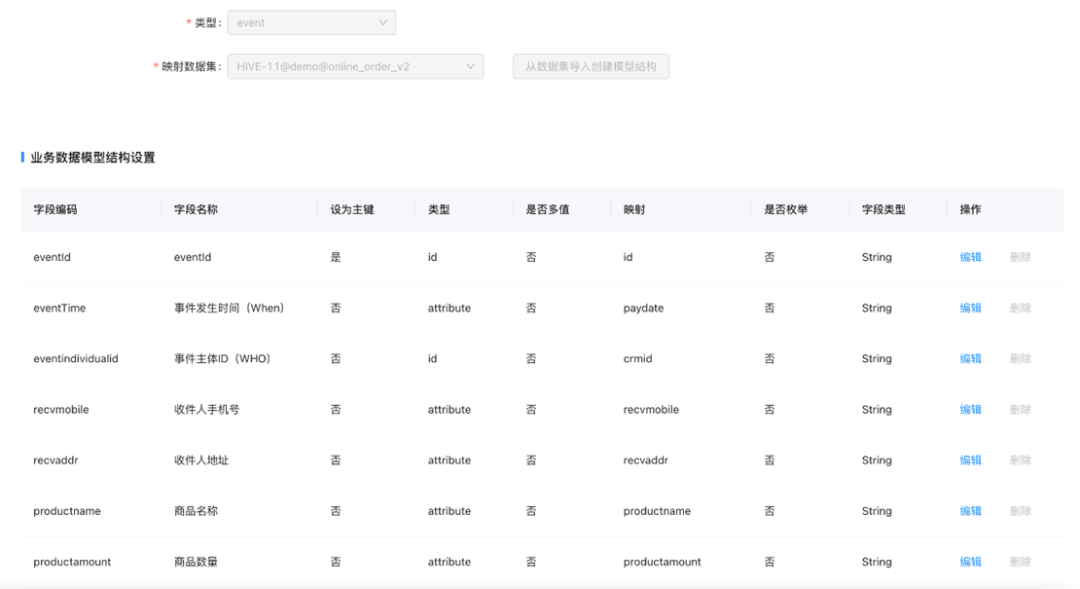
Task: Edit the eventId field row
Action: pos(971,257)
